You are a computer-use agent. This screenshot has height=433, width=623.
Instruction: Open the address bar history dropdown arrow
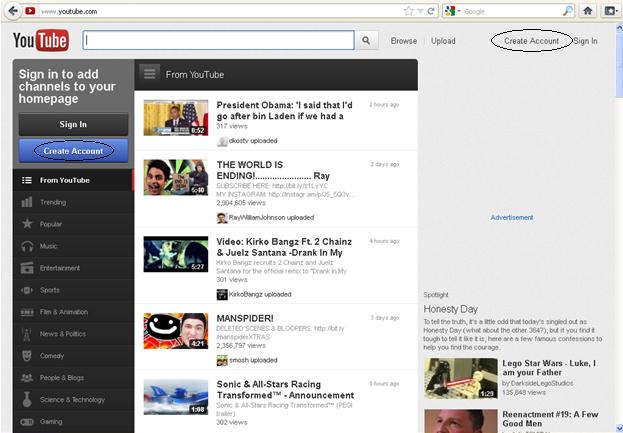pos(420,11)
